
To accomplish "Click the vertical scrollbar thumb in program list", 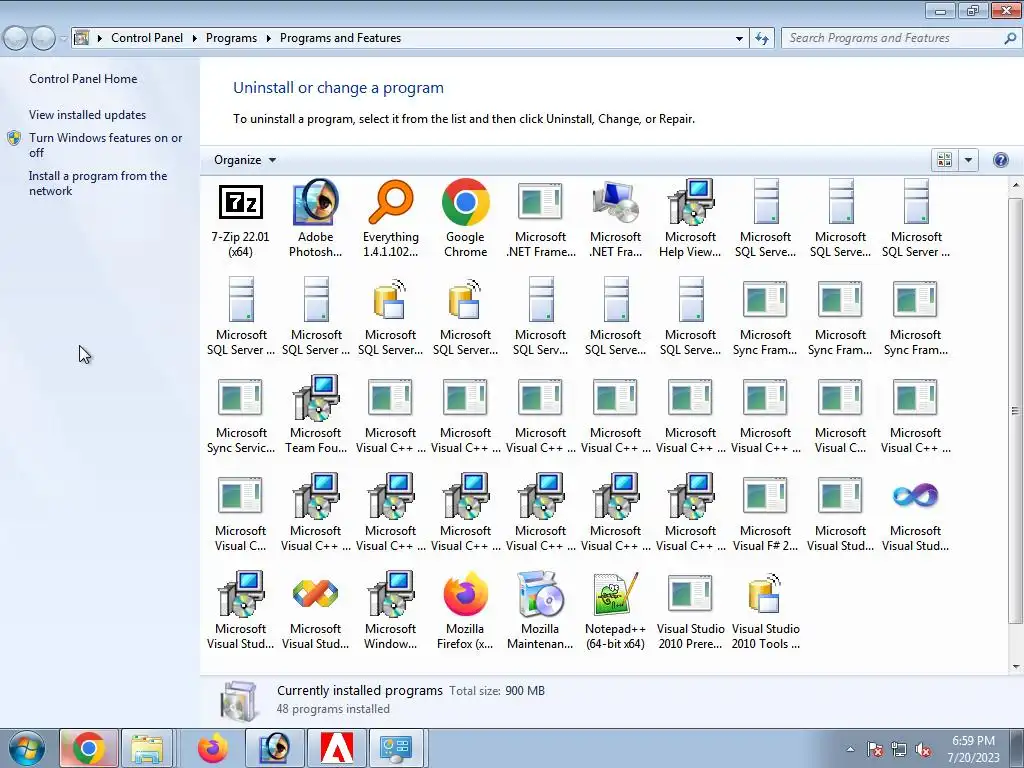I will (x=1015, y=410).
